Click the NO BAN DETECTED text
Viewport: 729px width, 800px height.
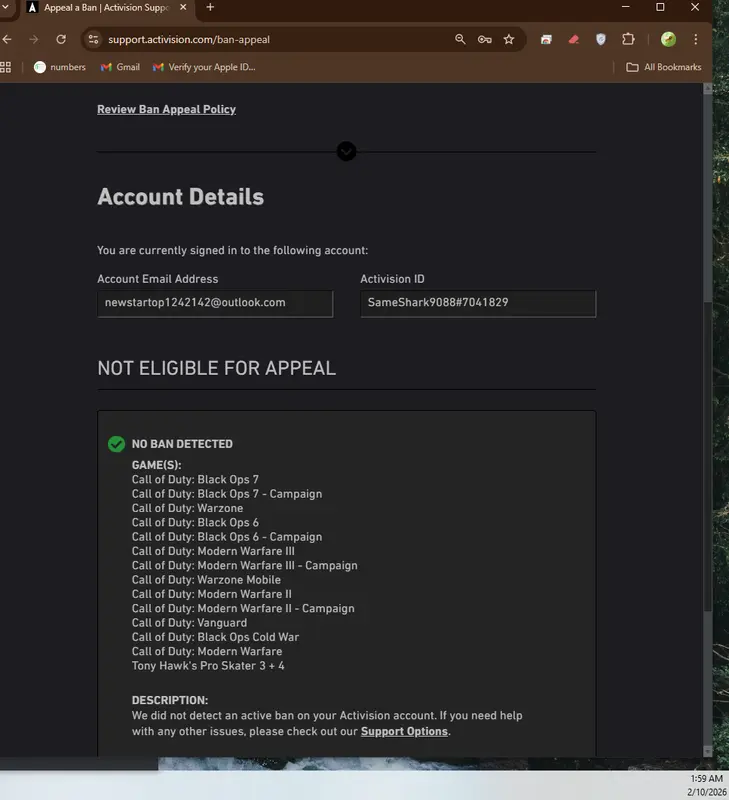tap(182, 444)
